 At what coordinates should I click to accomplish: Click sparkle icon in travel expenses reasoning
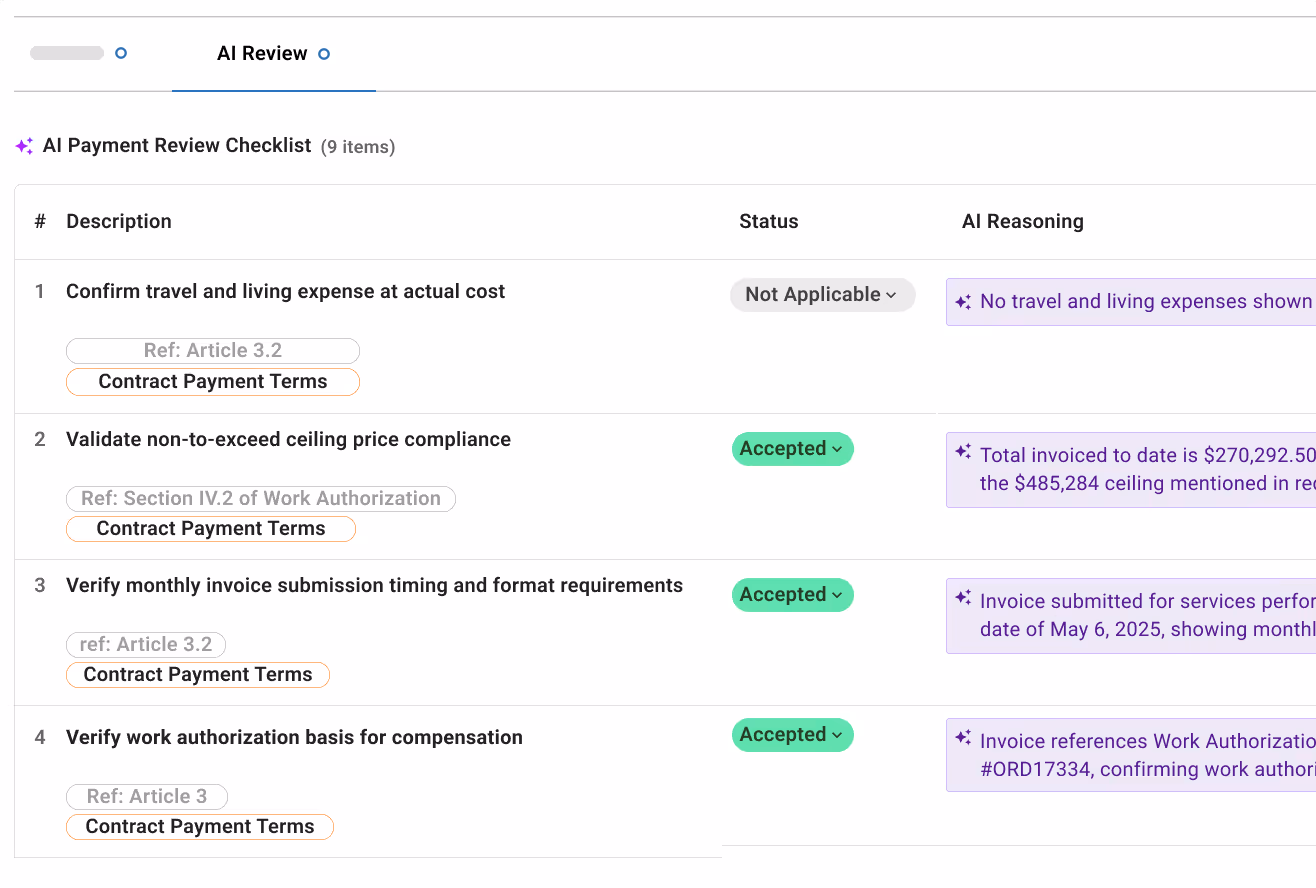(x=963, y=302)
